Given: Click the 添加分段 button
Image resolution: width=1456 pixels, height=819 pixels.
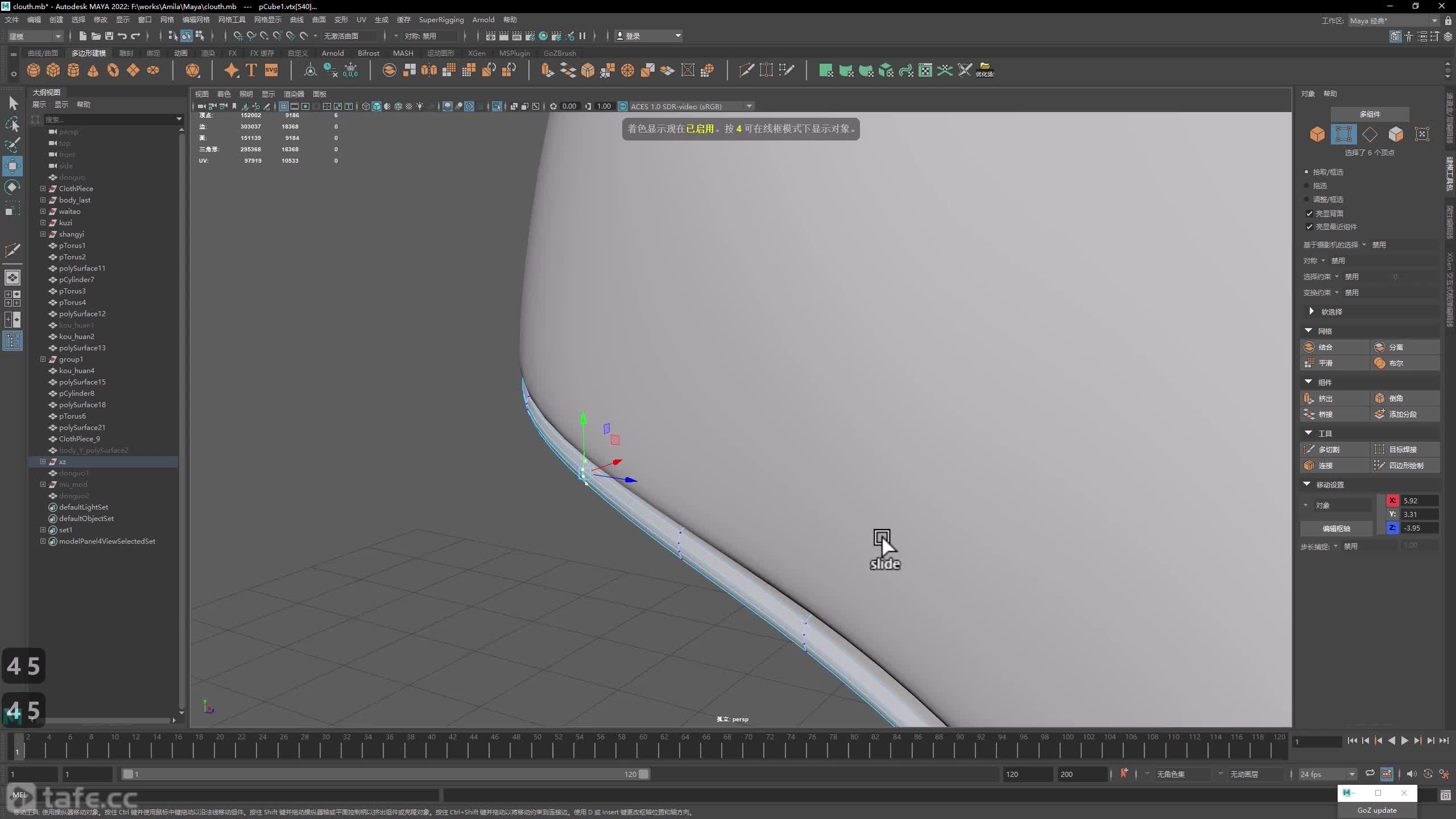Looking at the screenshot, I should (1405, 414).
